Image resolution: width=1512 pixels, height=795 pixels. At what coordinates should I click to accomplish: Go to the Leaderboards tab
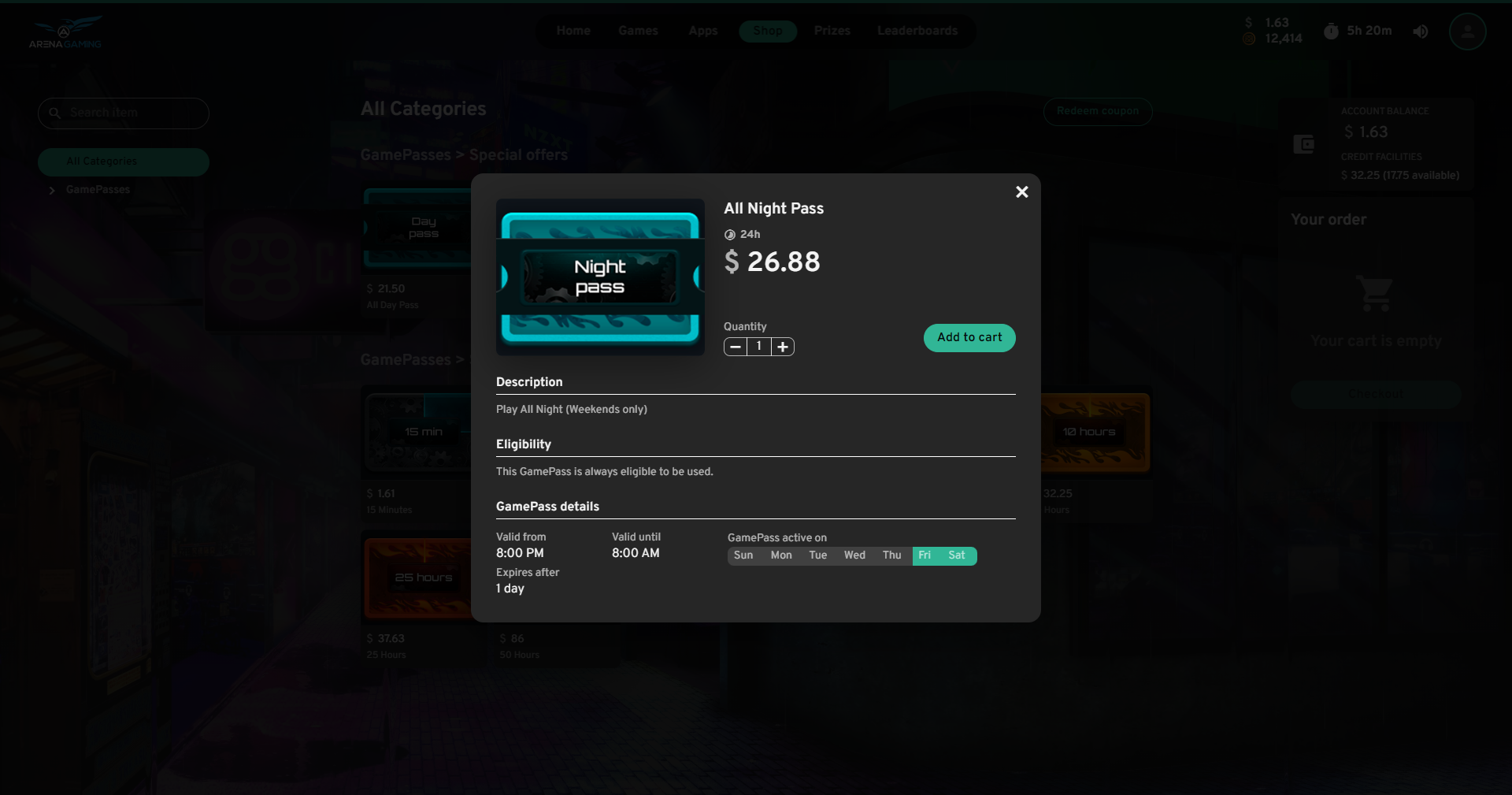click(x=917, y=31)
